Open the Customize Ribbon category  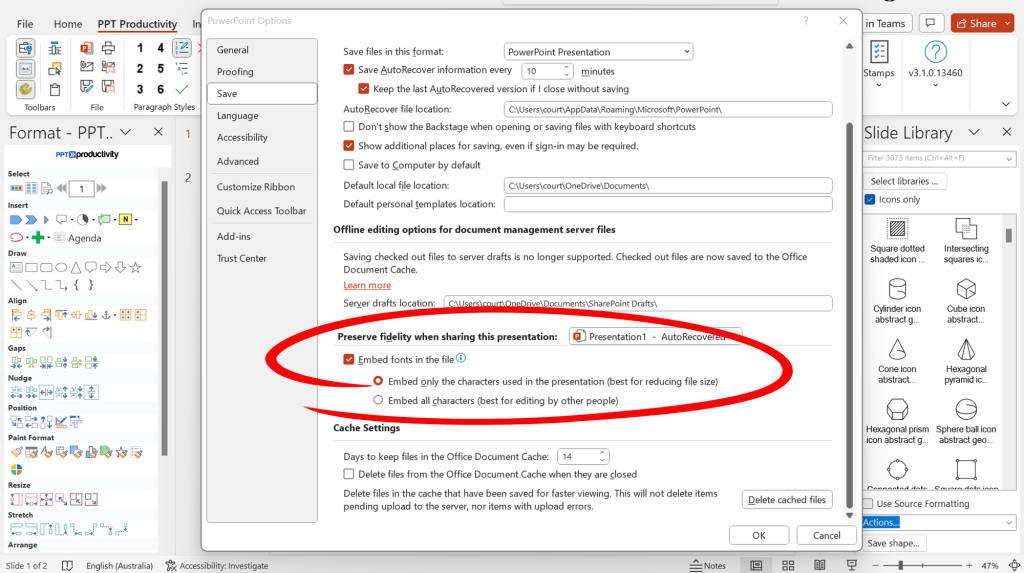tap(262, 187)
